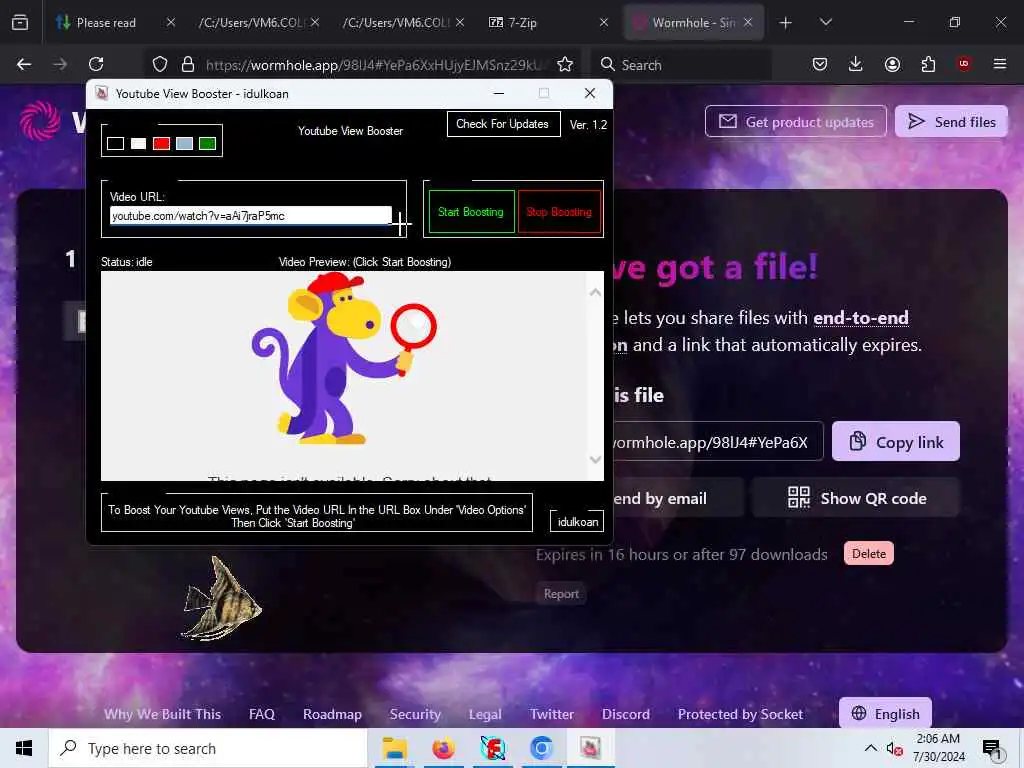Viewport: 1024px width, 768px height.
Task: Open a new tab with plus icon
Action: pos(786,23)
